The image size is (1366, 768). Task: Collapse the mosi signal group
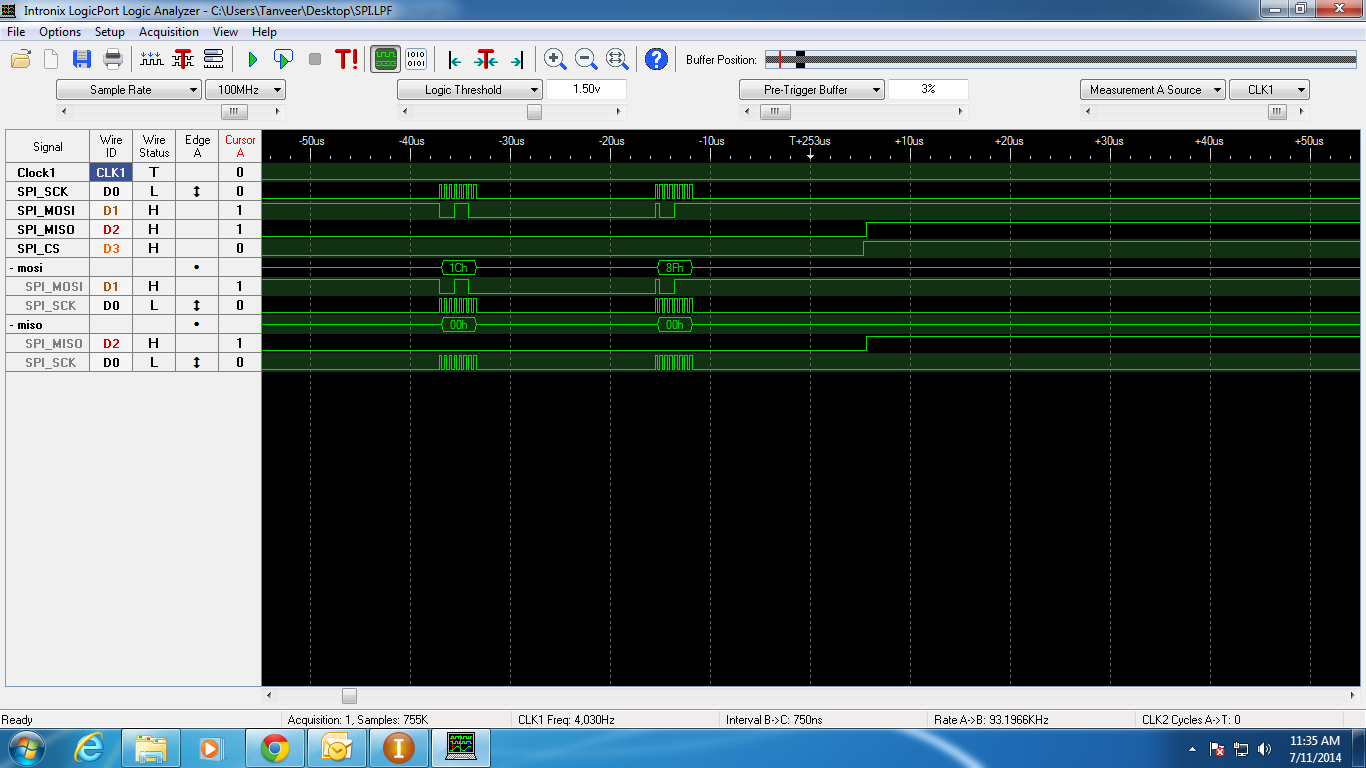pos(10,268)
